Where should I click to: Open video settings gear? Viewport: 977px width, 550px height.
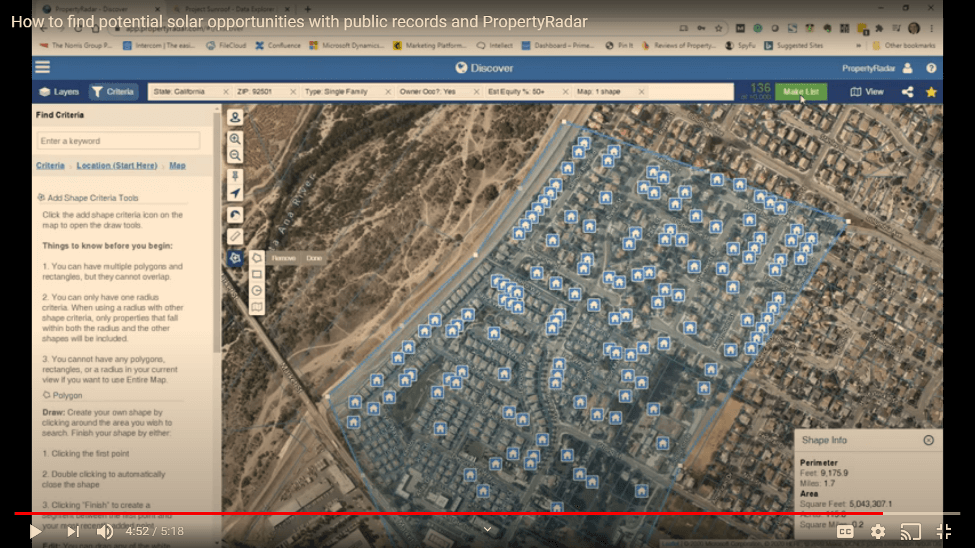[x=877, y=531]
